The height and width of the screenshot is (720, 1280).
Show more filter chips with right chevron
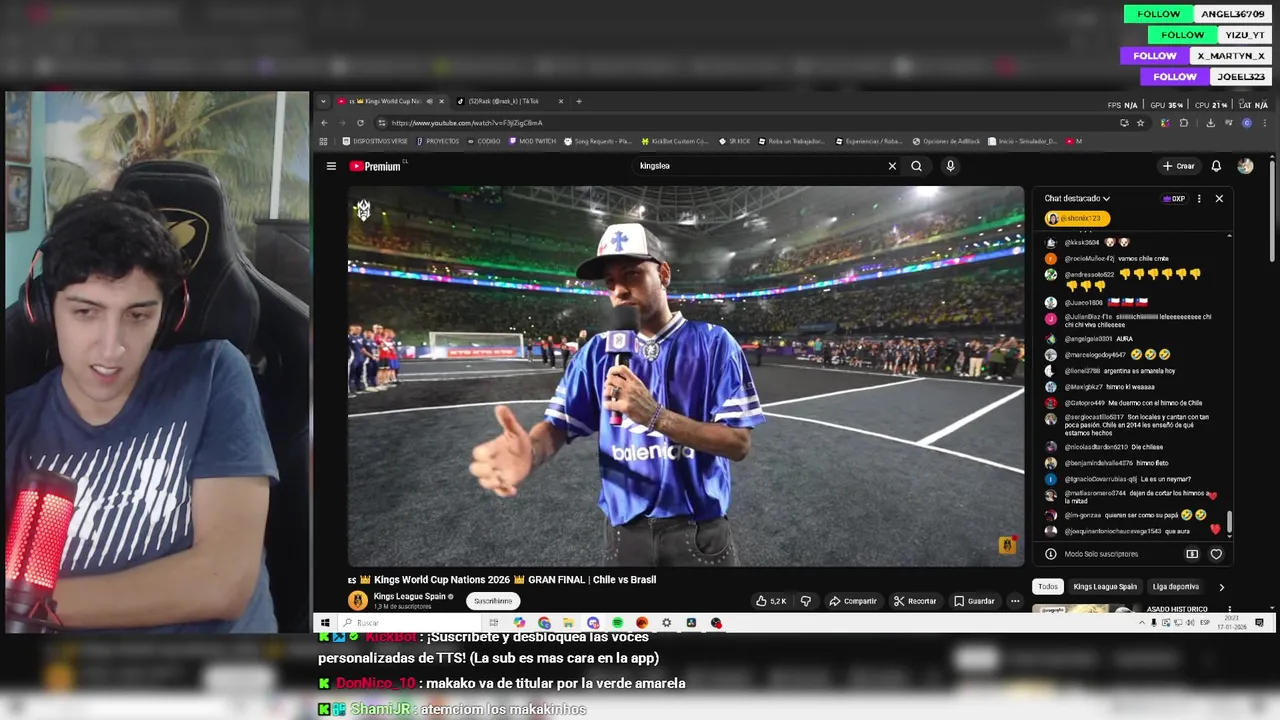click(1221, 587)
